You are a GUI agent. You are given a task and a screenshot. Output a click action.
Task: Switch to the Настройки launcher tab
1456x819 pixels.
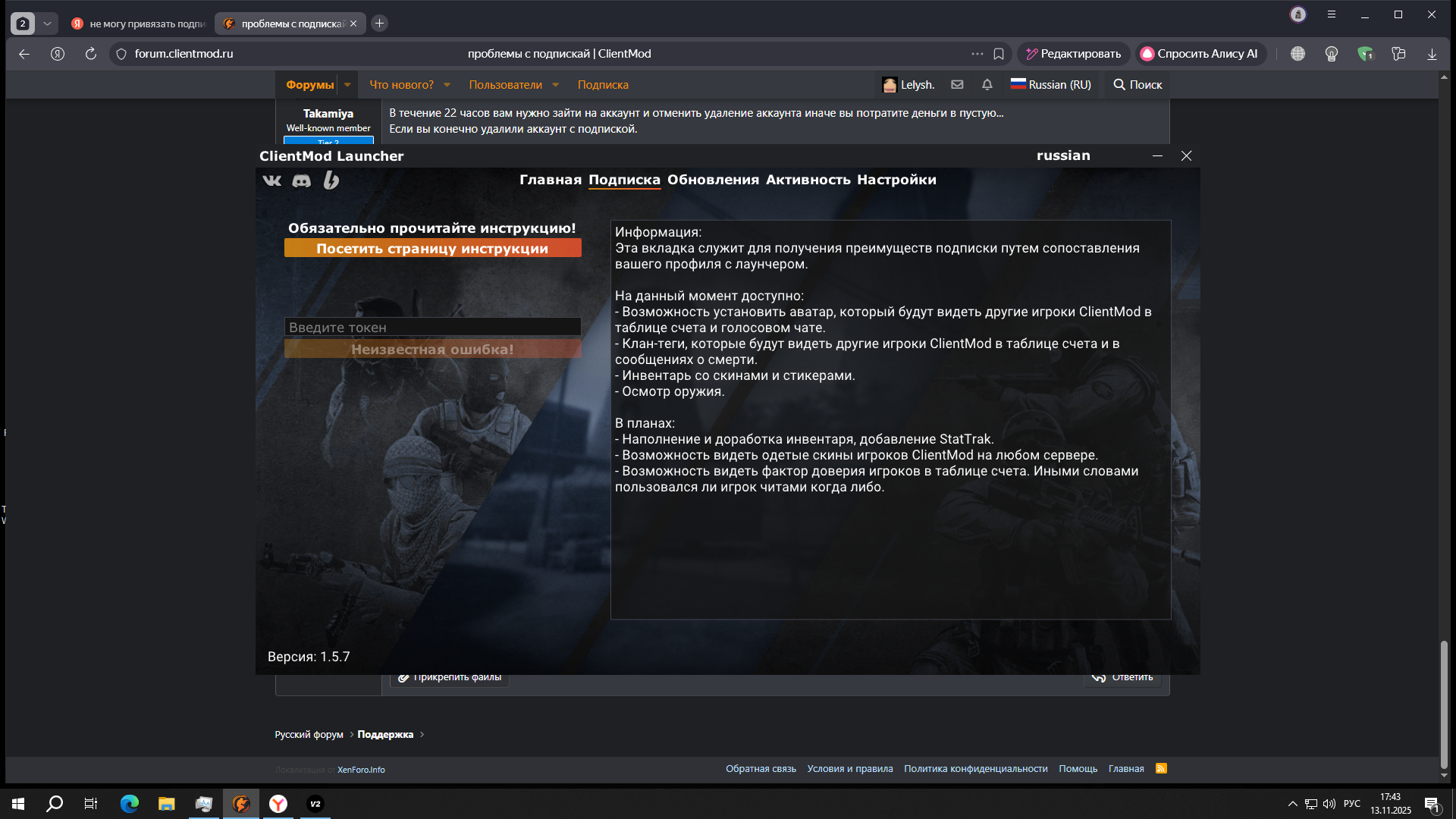pyautogui.click(x=896, y=180)
